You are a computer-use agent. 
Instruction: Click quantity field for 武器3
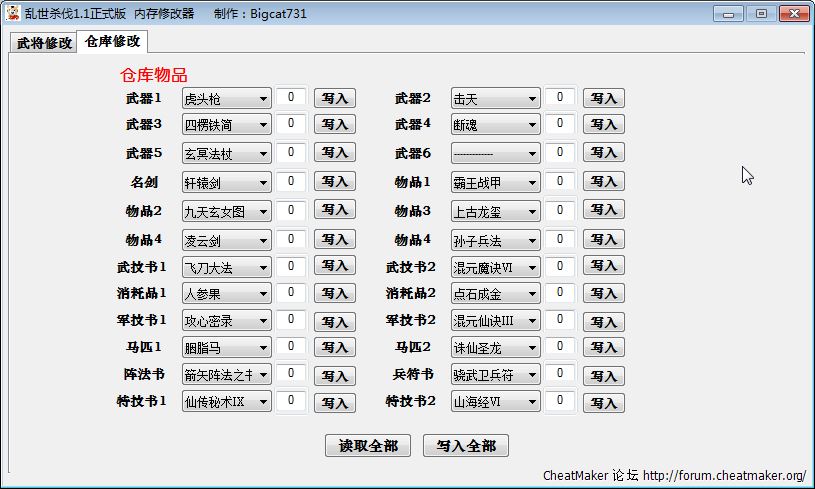click(291, 124)
